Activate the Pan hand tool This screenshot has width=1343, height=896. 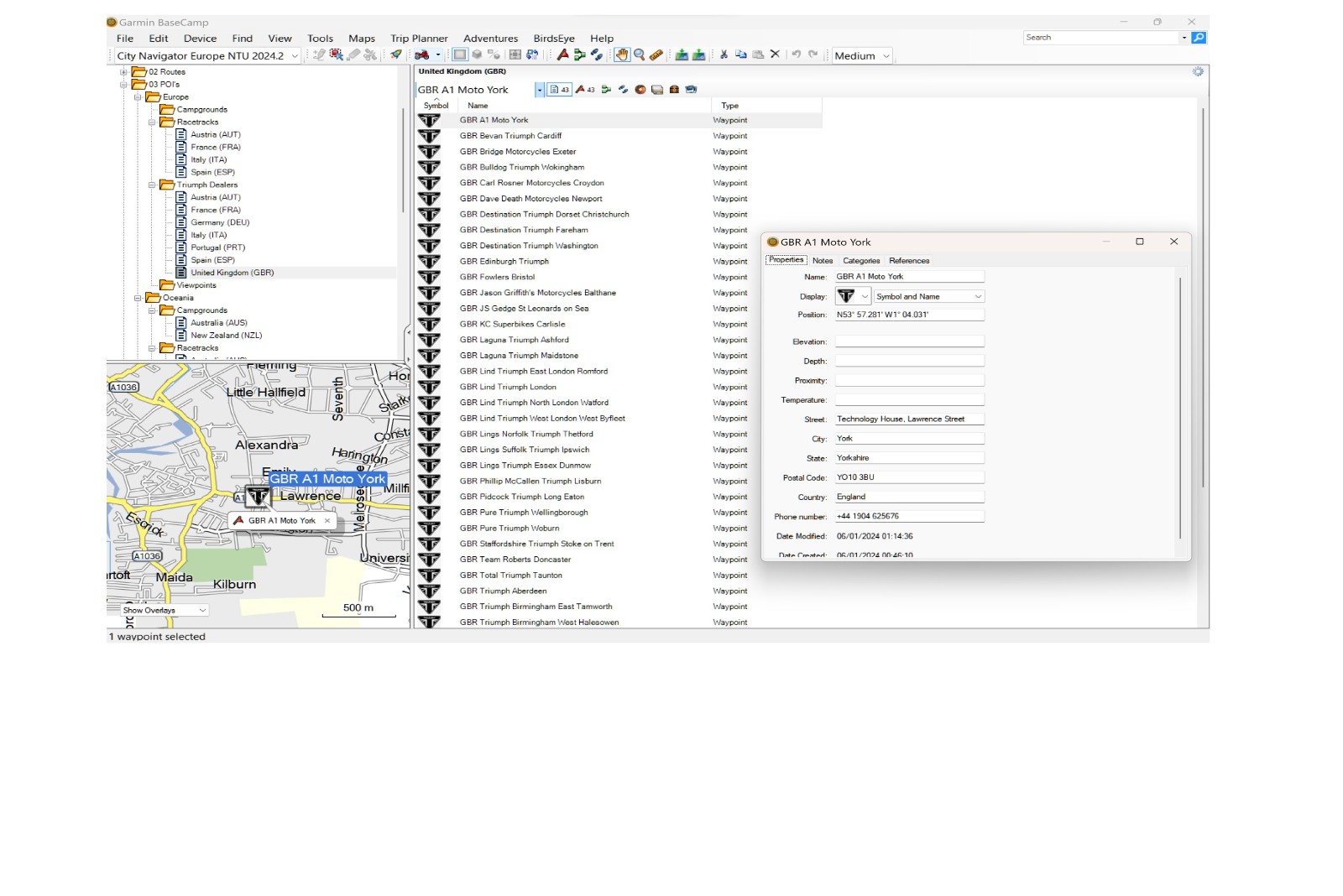pyautogui.click(x=622, y=55)
